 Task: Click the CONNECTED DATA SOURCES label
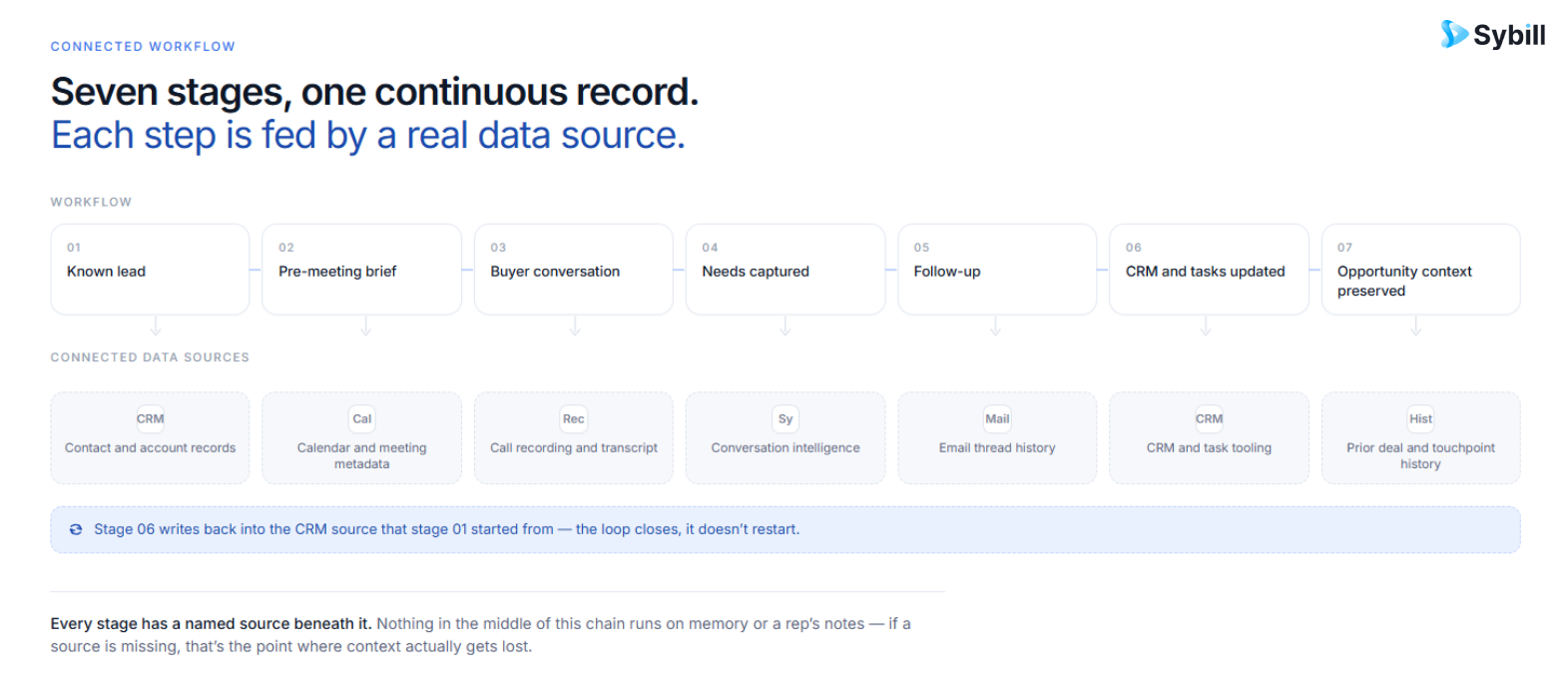click(150, 357)
